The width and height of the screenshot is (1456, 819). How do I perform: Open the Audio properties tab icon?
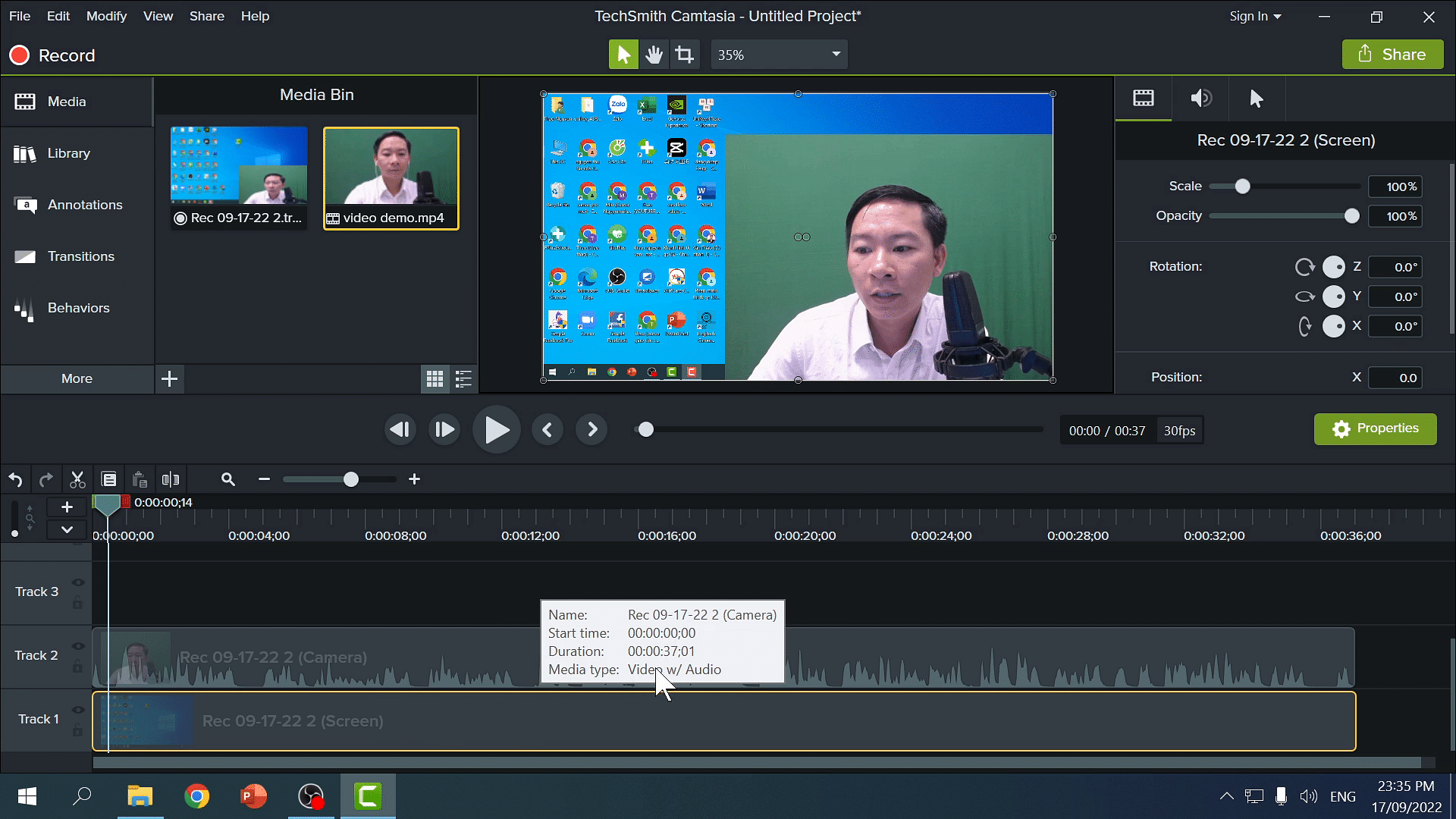pos(1200,98)
